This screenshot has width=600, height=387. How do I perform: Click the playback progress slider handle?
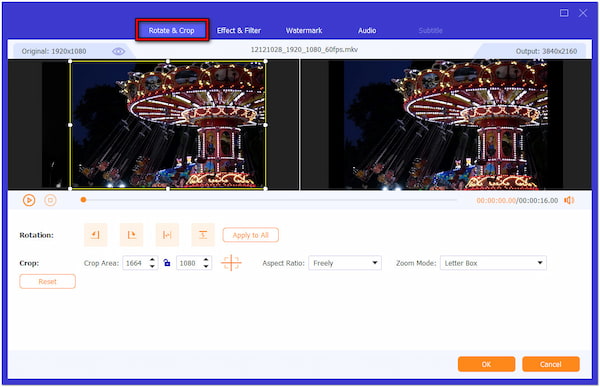(83, 200)
